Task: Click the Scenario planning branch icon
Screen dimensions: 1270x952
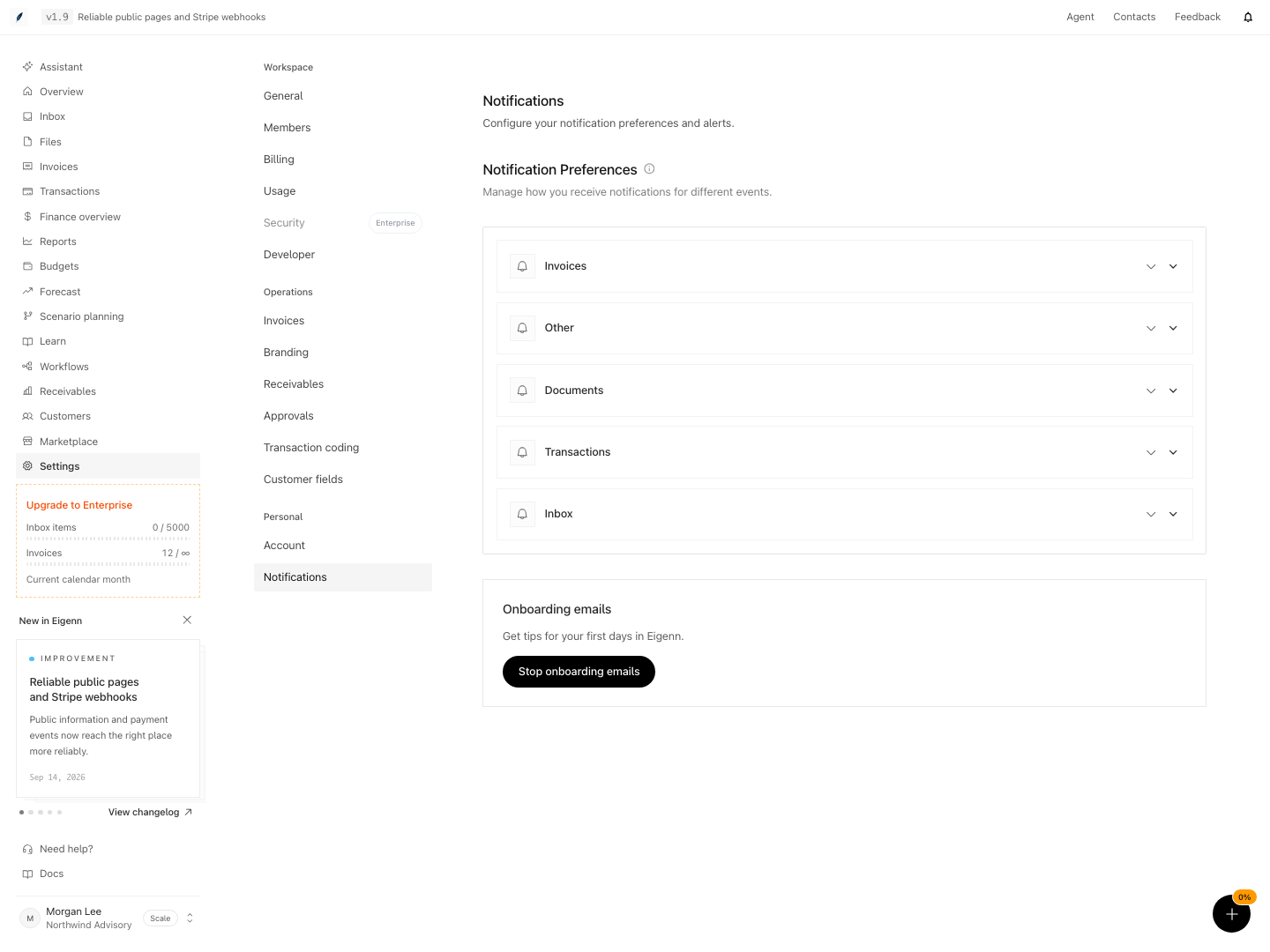Action: (27, 316)
